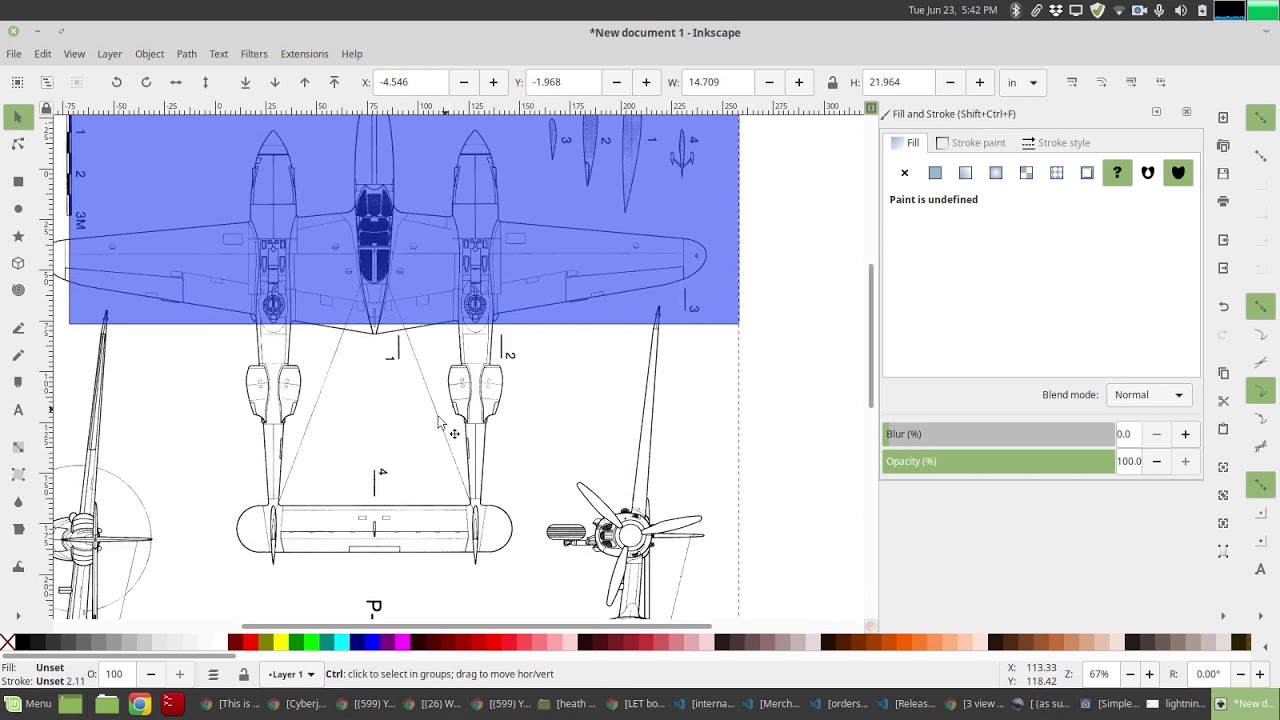Pick the yellow palette swatch

(281, 642)
